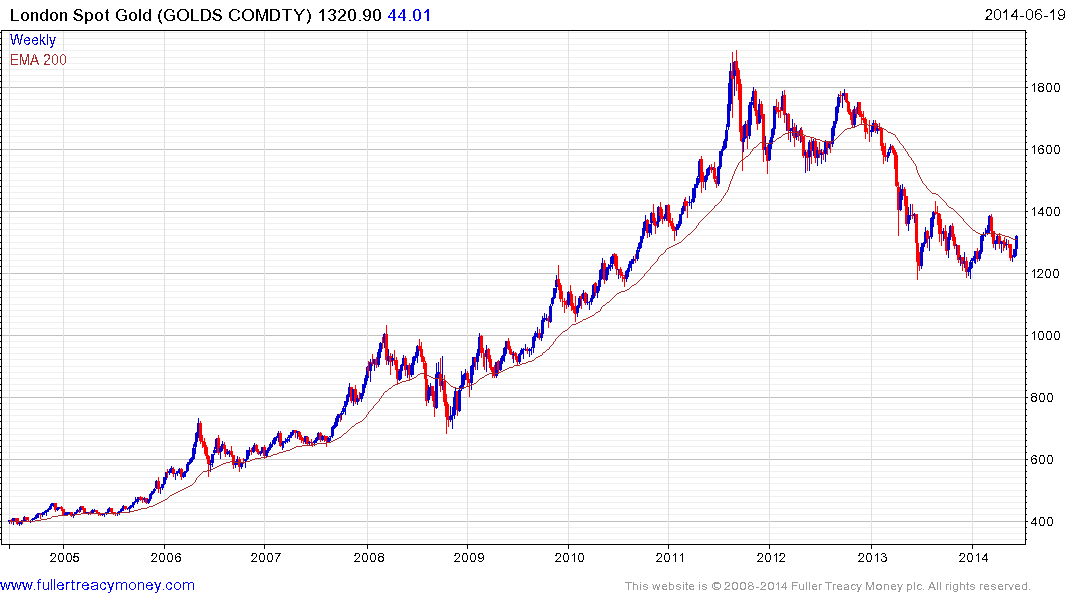The height and width of the screenshot is (600, 1075).
Task: Click the 2009 x-axis label
Action: coord(469,557)
